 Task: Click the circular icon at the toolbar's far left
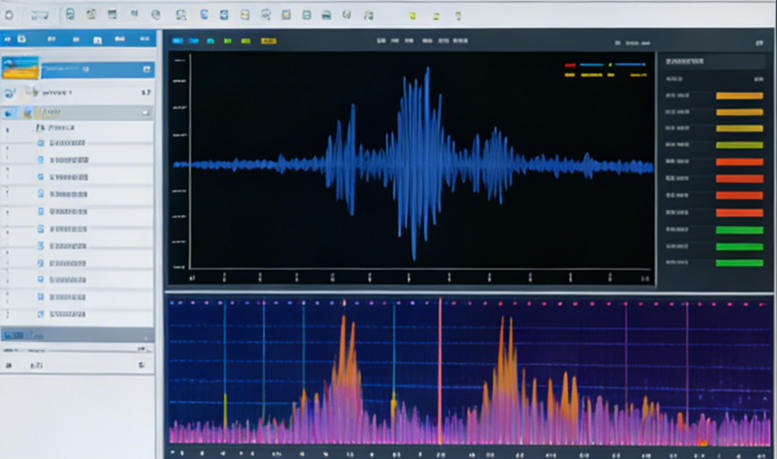point(9,14)
